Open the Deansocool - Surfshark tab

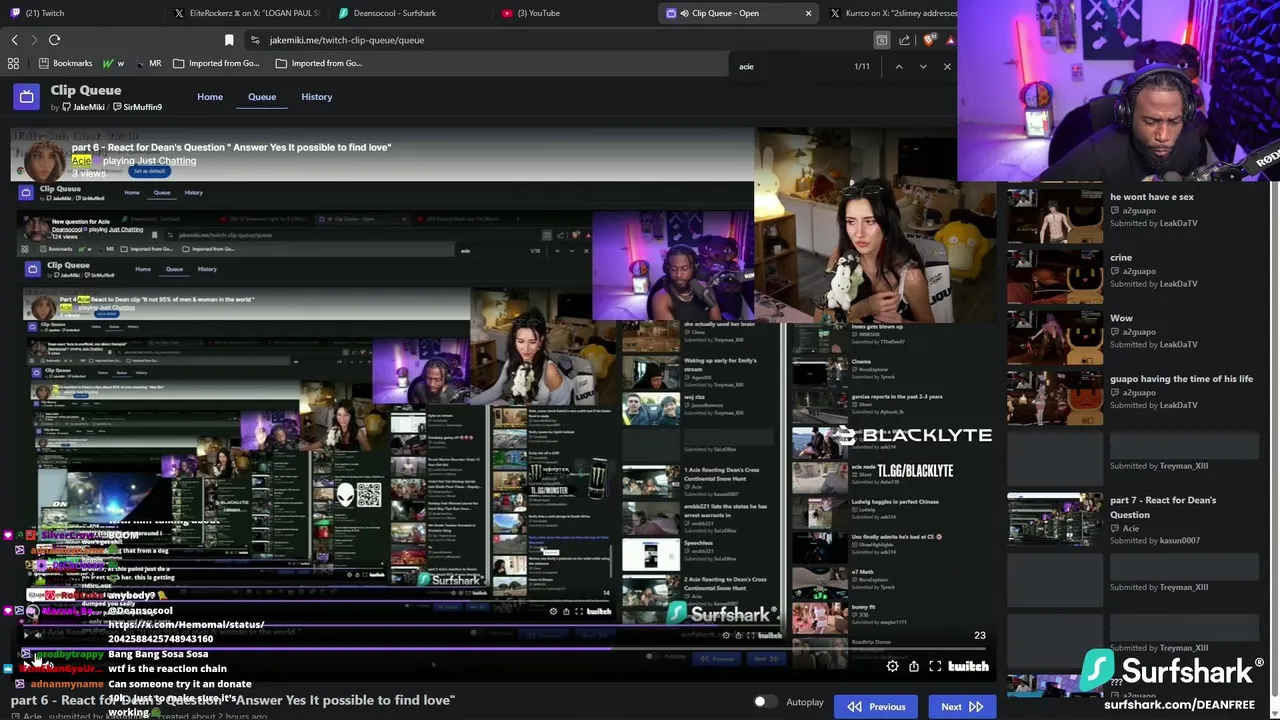(388, 13)
